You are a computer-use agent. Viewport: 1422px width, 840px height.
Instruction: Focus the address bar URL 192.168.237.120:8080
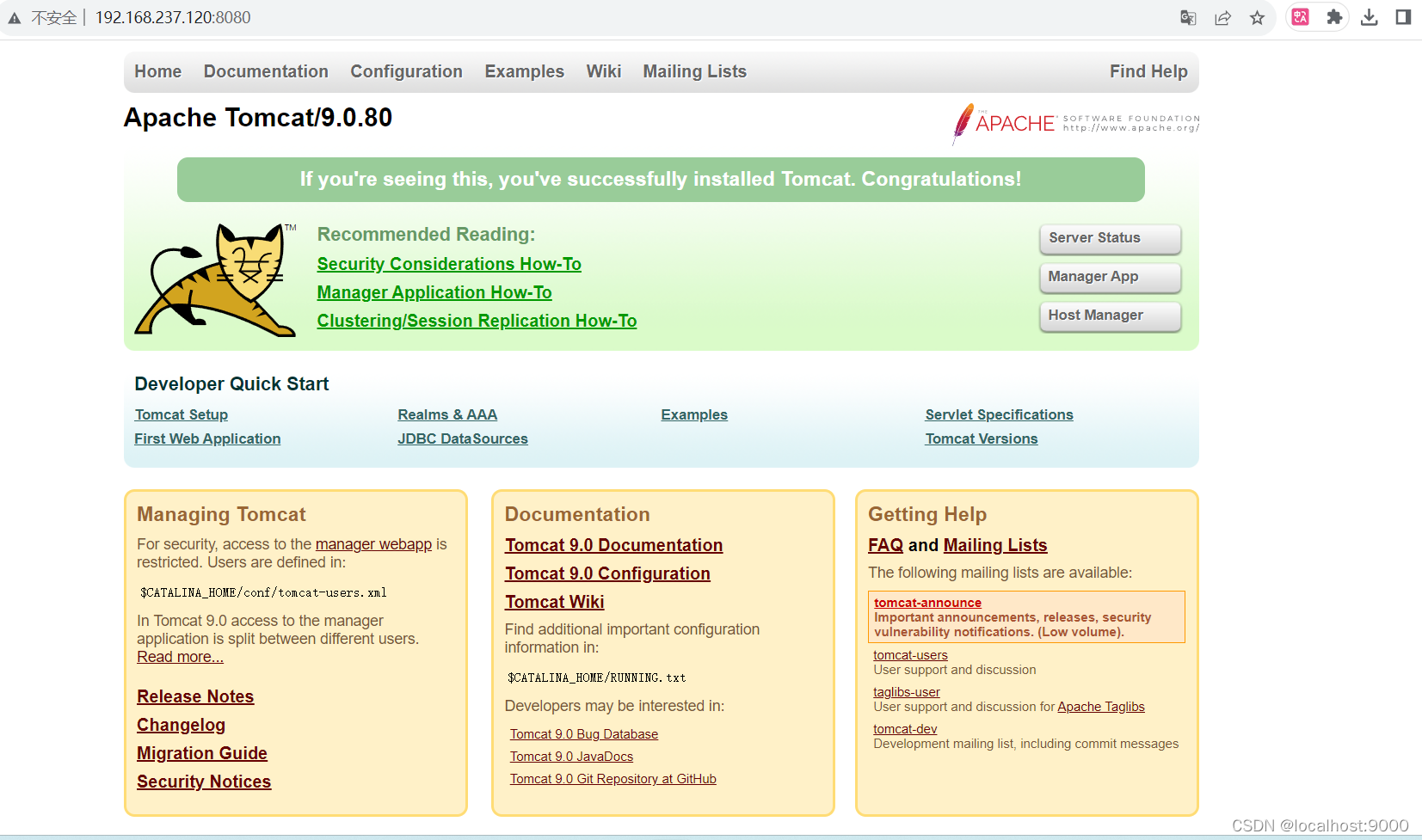point(173,18)
